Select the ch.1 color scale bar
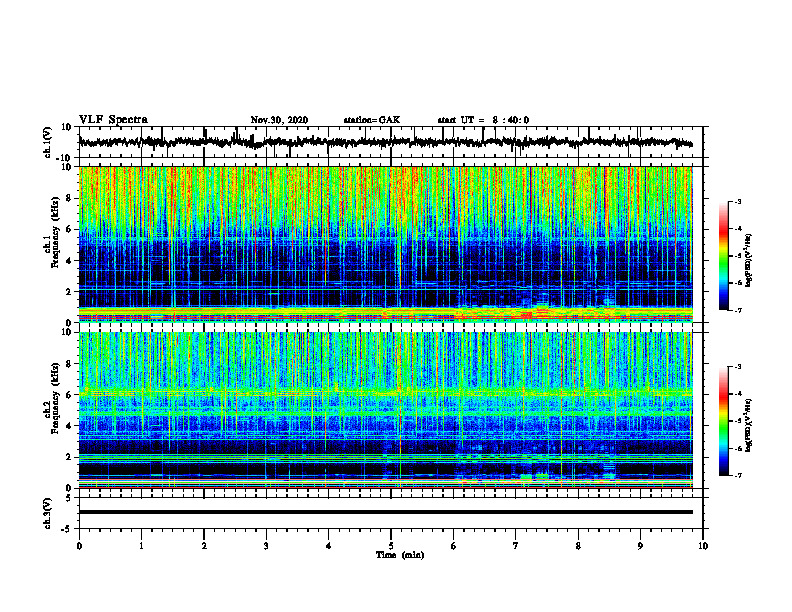The image size is (792, 612). click(724, 256)
